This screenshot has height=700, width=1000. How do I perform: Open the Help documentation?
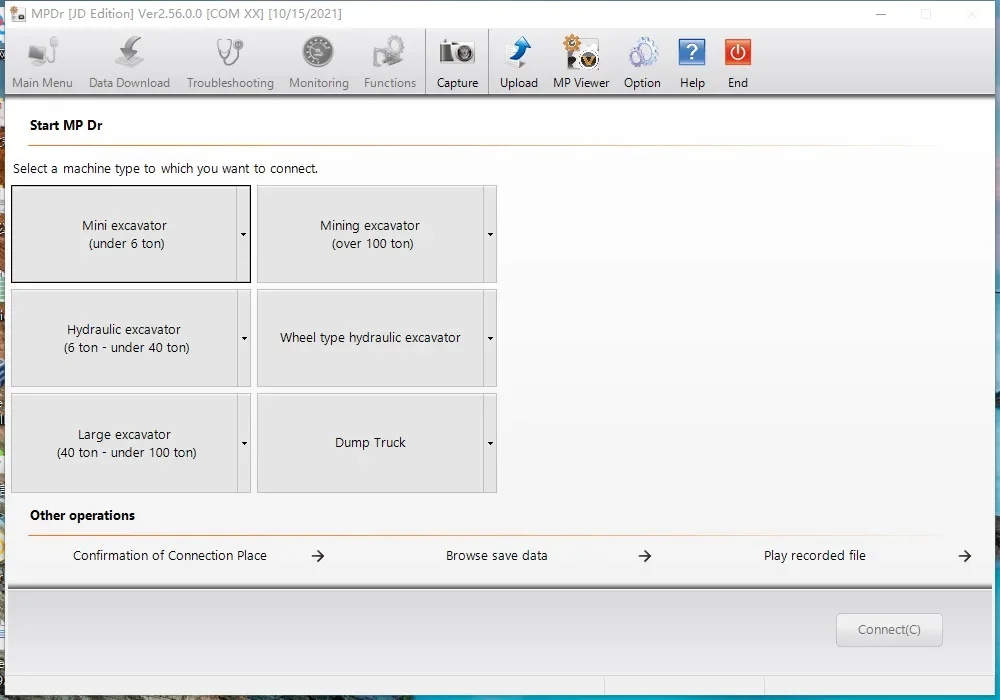[x=692, y=60]
